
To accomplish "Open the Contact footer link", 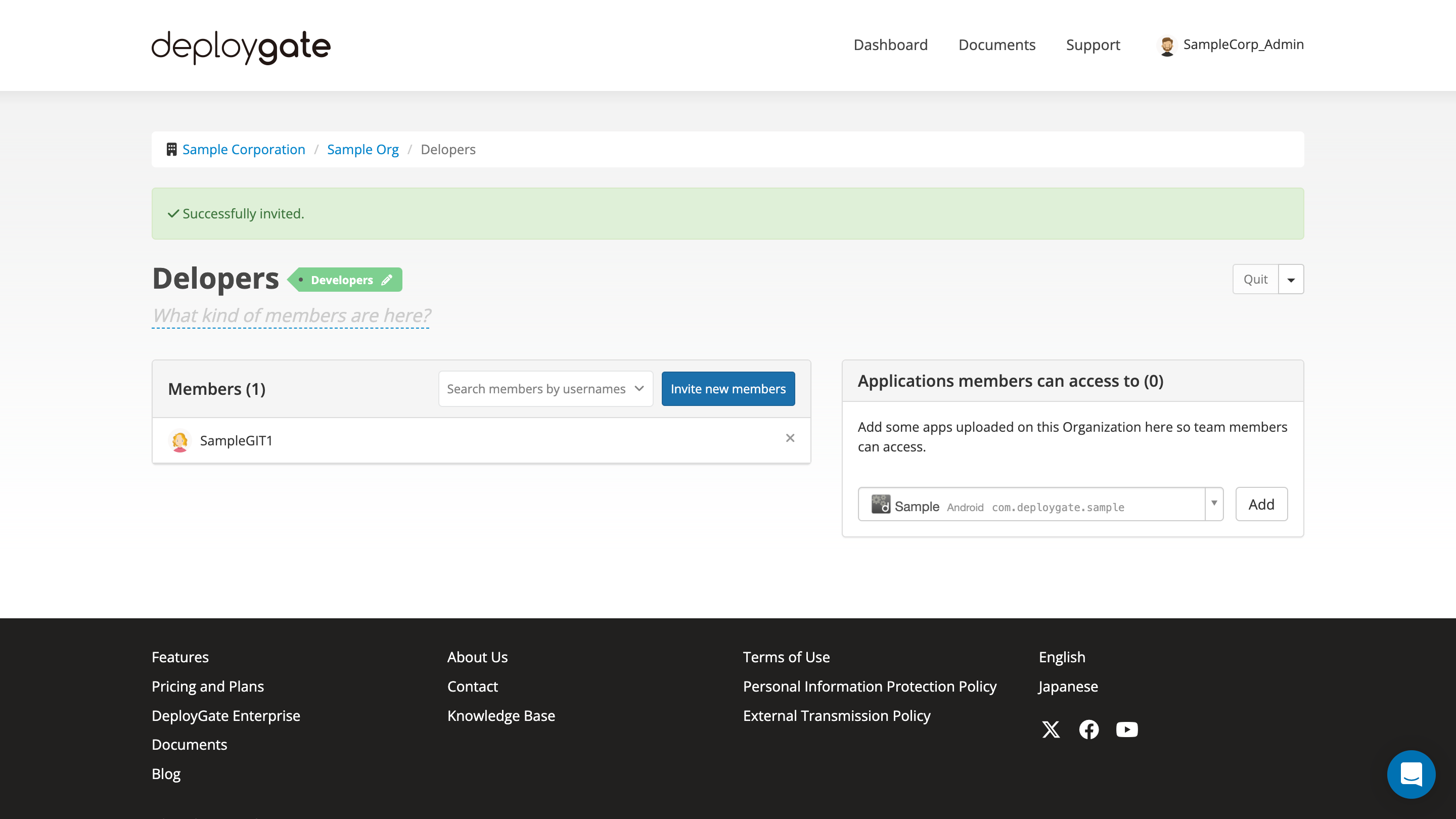I will 473,687.
